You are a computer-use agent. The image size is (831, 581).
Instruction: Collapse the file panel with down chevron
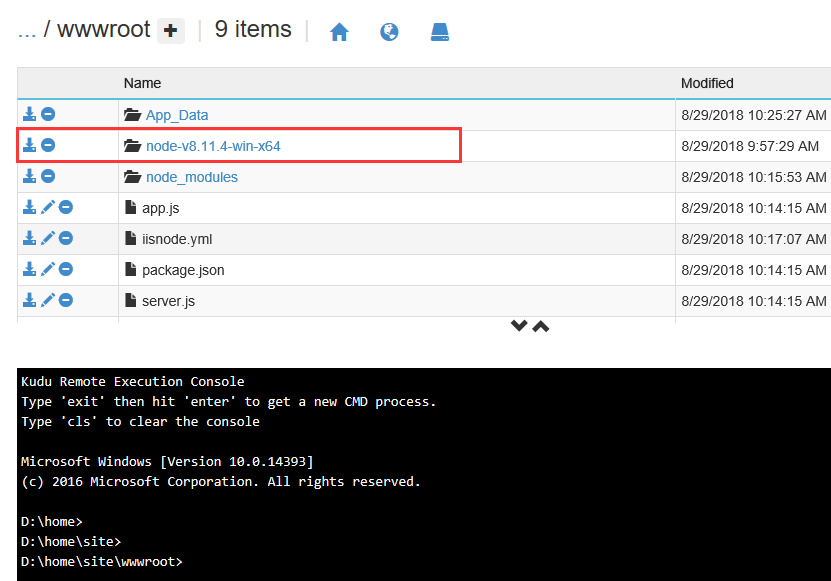pos(519,327)
